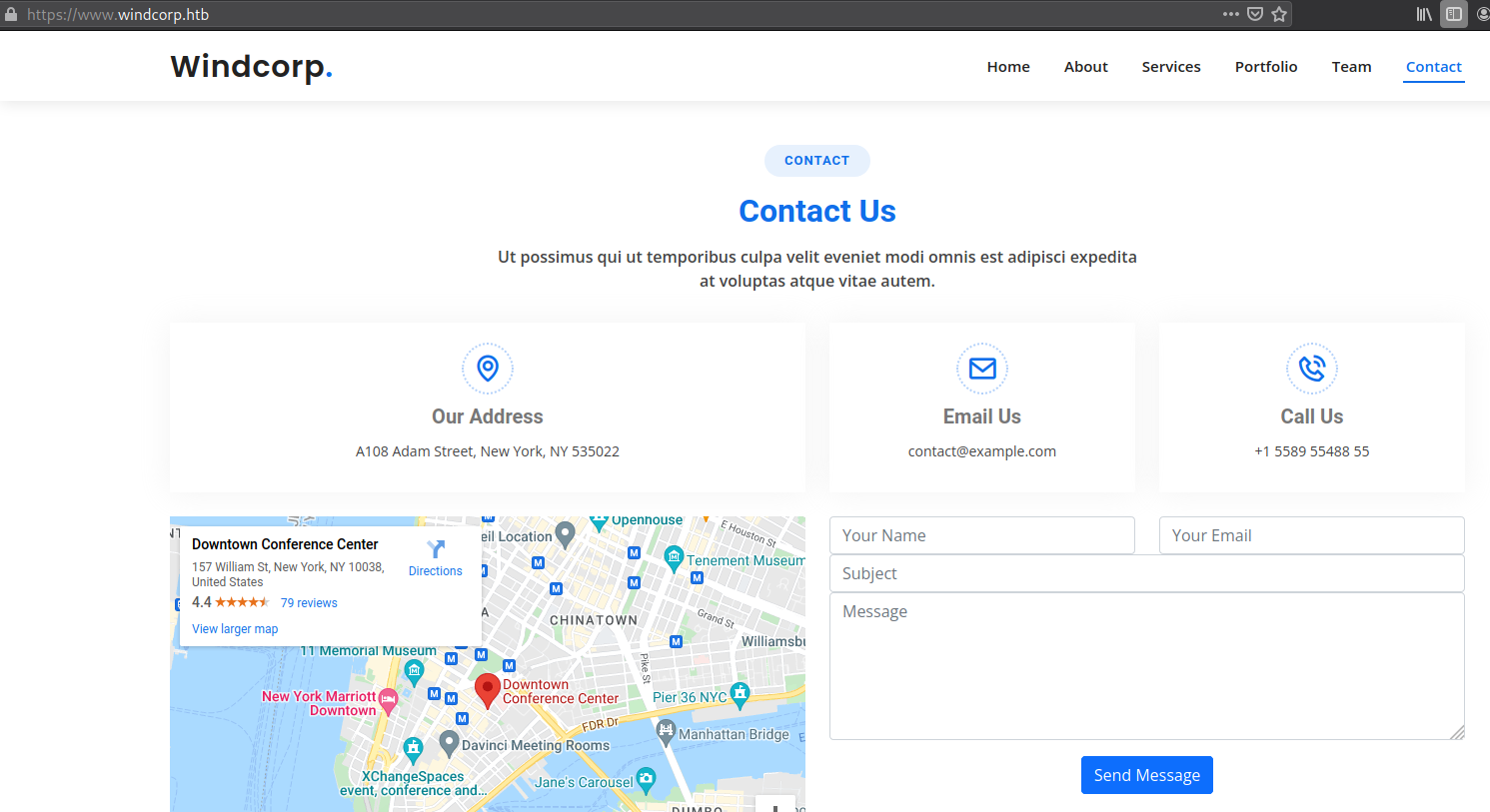Viewport: 1490px width, 812px height.
Task: Click the Directions arrow icon on map
Action: coord(436,549)
